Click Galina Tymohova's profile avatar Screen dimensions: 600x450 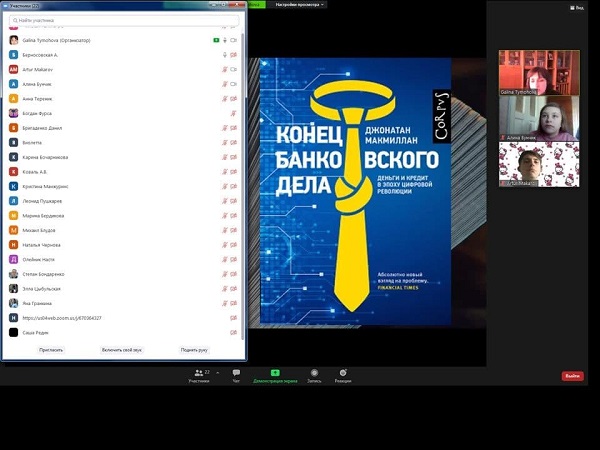pyautogui.click(x=13, y=40)
